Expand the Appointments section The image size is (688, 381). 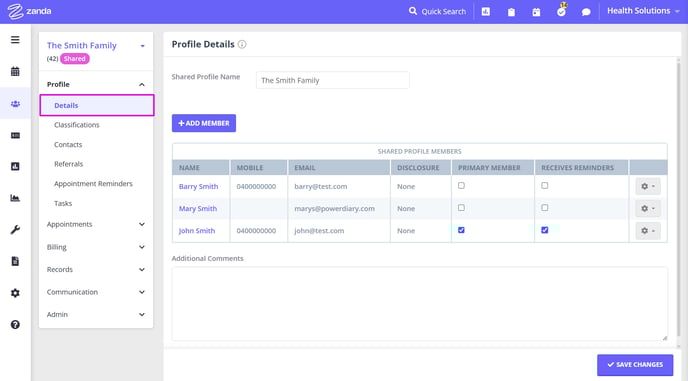96,224
